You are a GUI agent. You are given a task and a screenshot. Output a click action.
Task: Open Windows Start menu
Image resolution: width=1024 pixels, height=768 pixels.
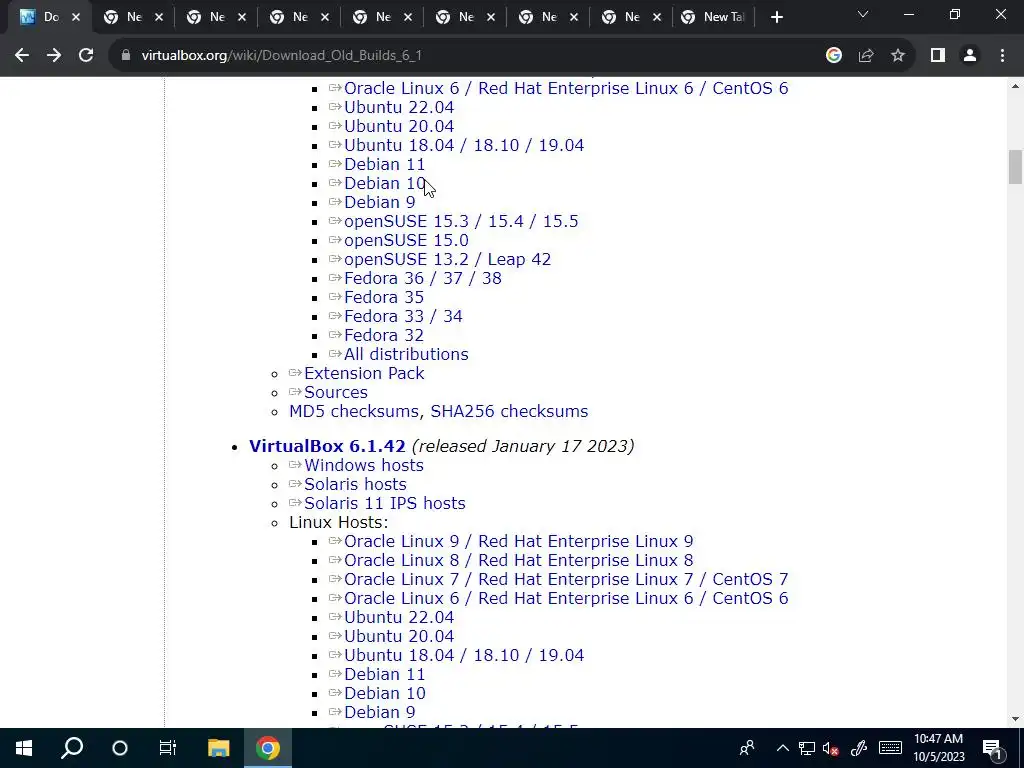24,748
